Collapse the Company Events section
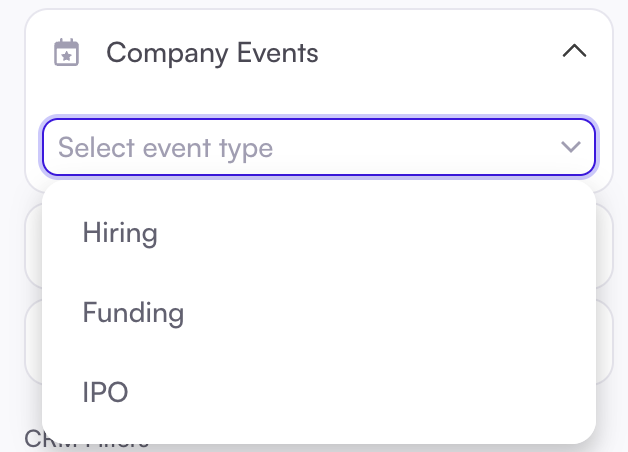 574,52
